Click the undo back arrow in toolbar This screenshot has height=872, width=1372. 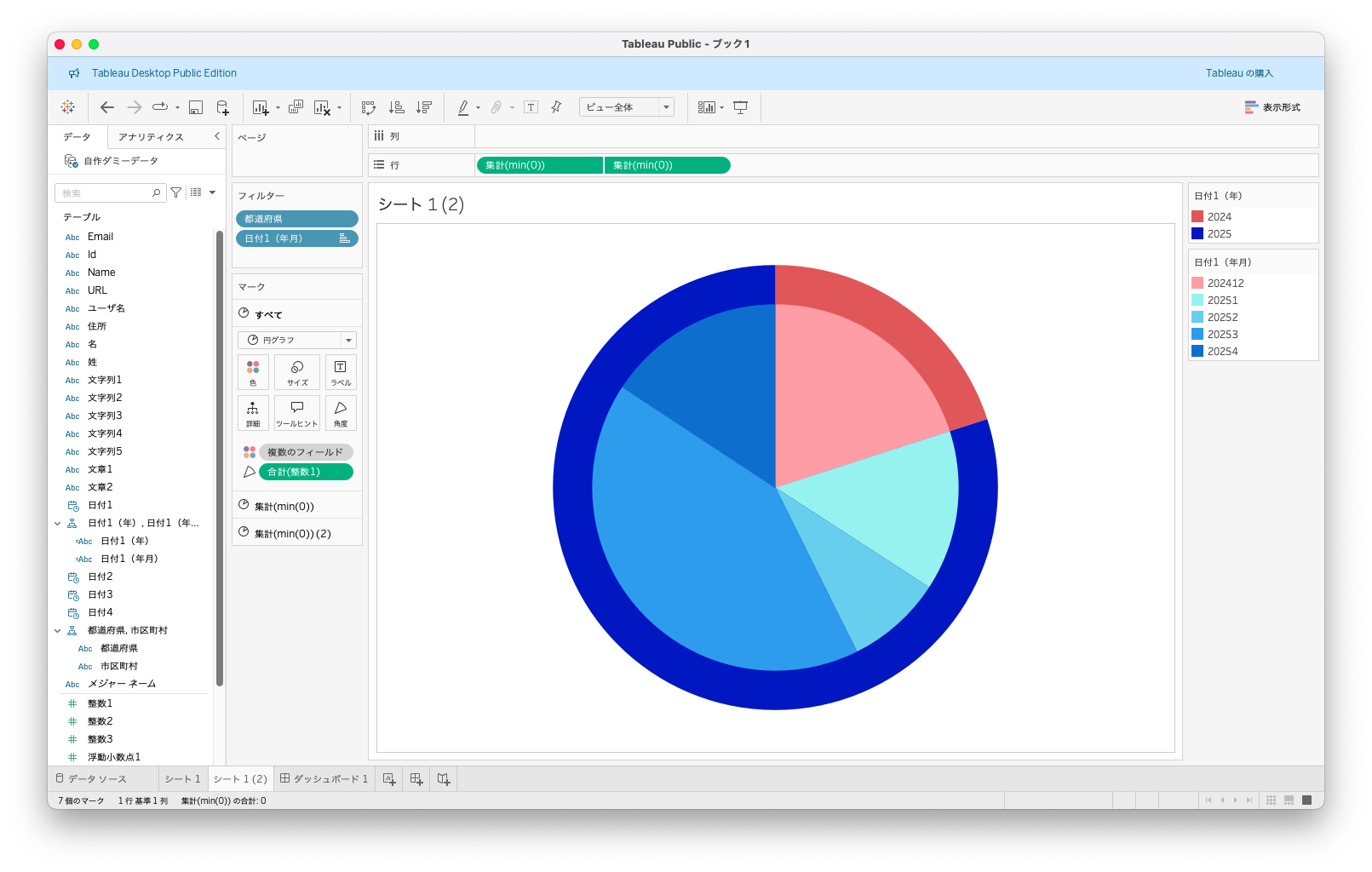point(107,107)
